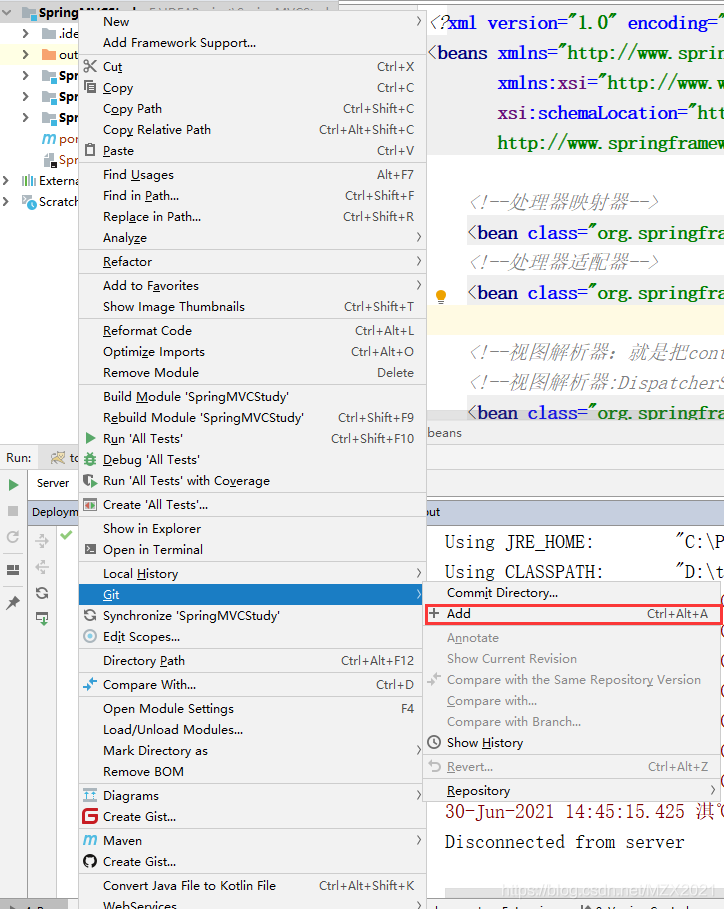Image resolution: width=724 pixels, height=909 pixels.
Task: Click the Create 'All Tests' icon
Action: coord(90,504)
